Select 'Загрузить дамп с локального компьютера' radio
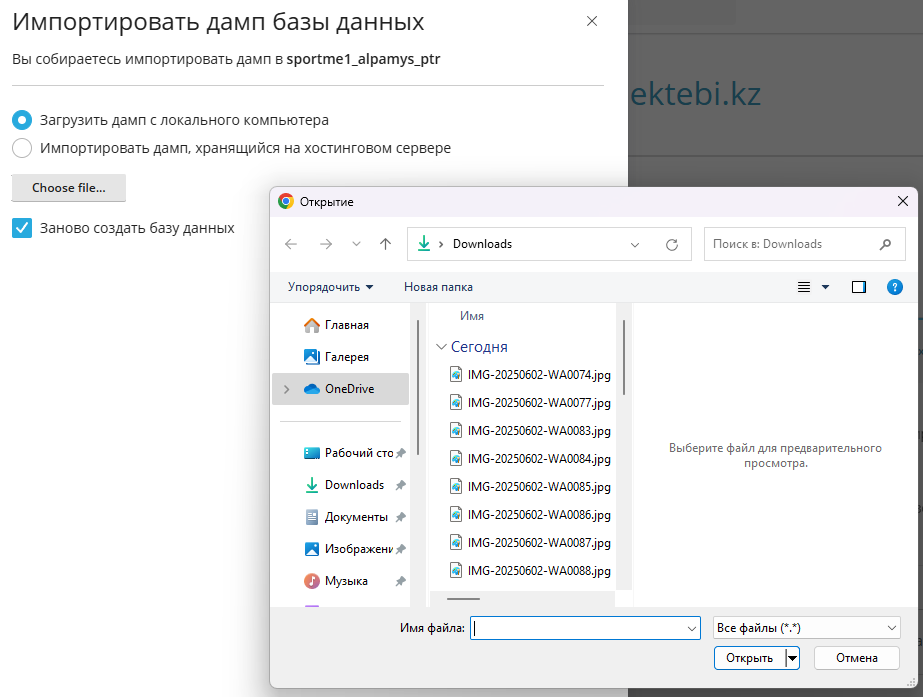The image size is (923, 697). (x=22, y=120)
